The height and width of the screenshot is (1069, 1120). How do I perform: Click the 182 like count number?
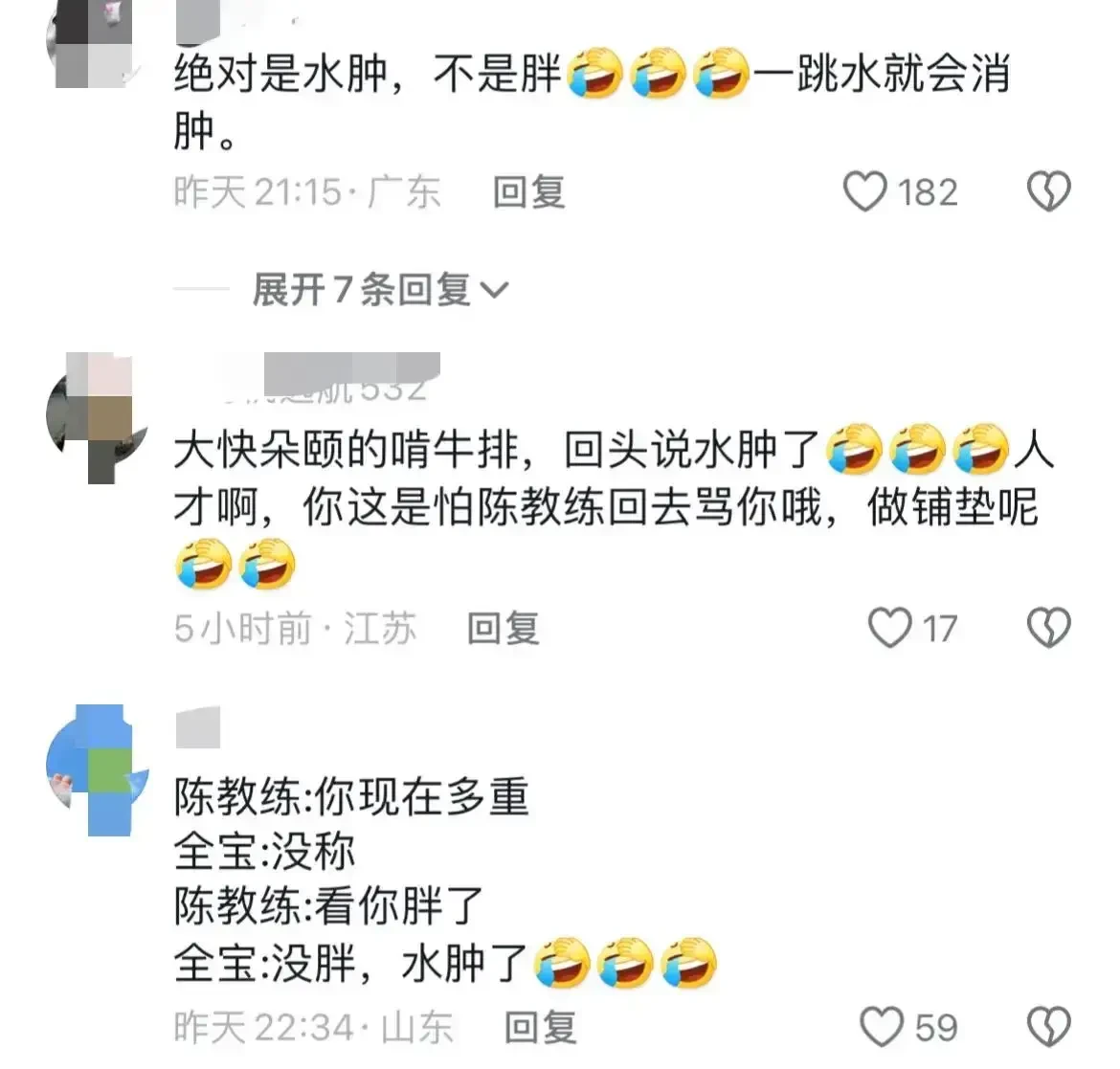coord(928,192)
